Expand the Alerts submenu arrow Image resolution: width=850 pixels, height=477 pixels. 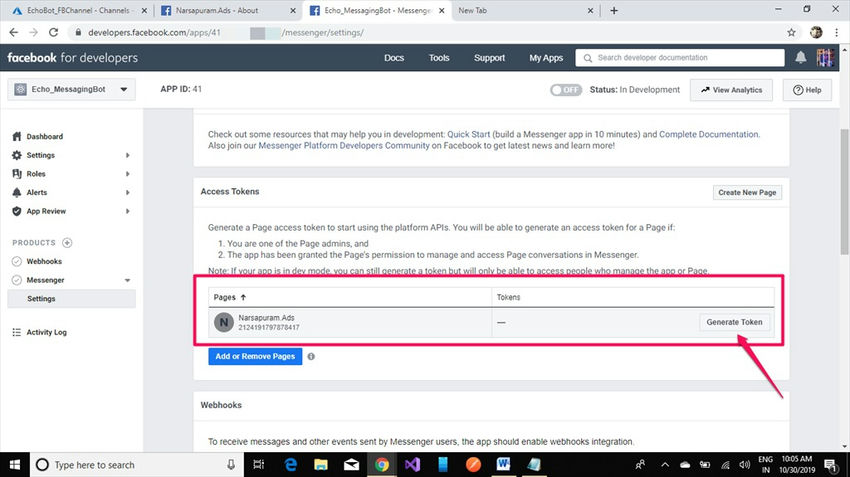click(127, 192)
